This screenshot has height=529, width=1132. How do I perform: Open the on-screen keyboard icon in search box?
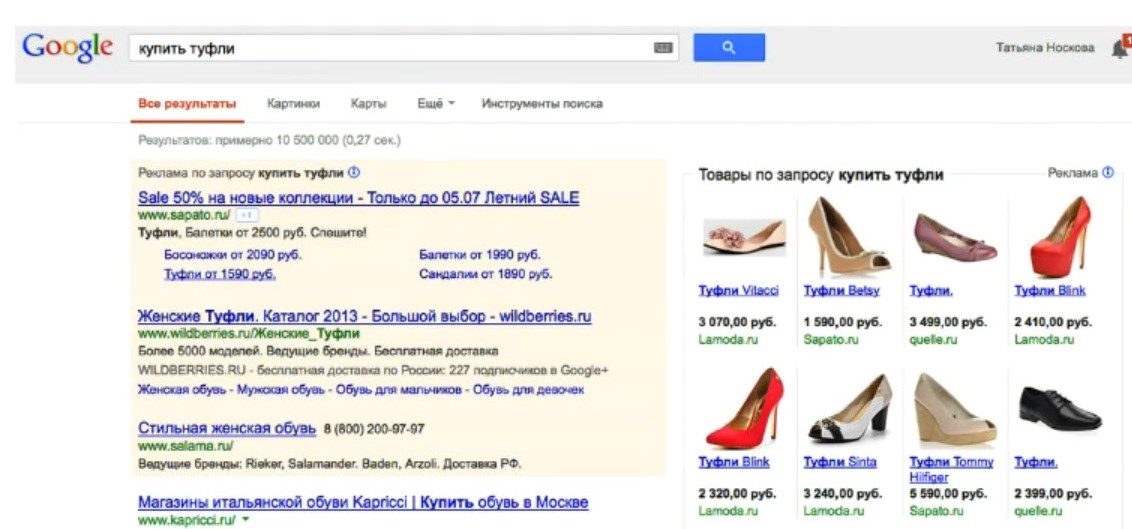[663, 48]
